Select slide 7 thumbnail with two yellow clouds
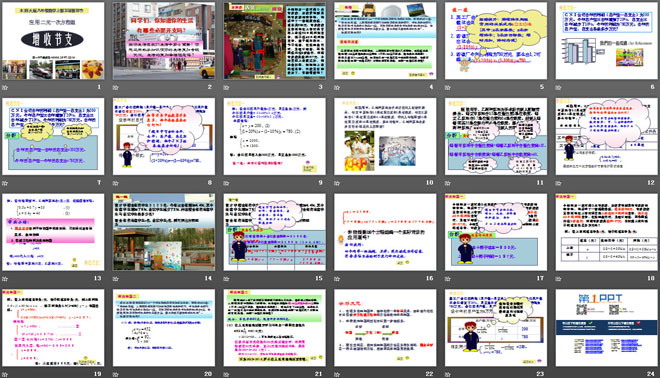 click(53, 136)
